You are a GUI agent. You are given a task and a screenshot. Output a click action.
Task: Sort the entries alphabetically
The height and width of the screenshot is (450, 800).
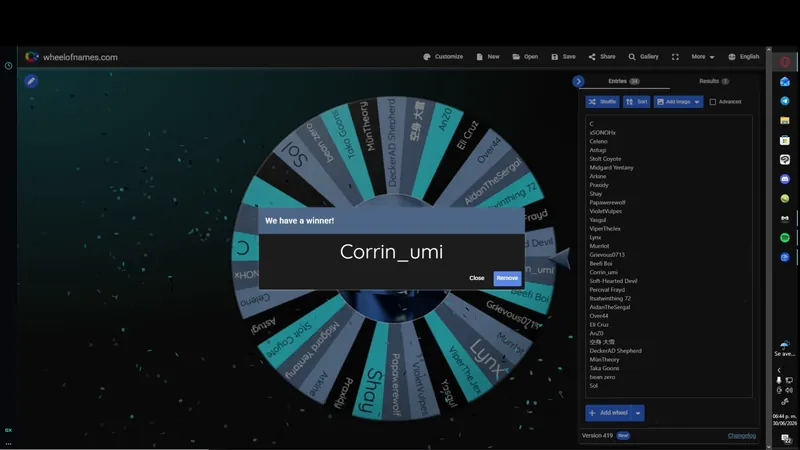(x=636, y=102)
